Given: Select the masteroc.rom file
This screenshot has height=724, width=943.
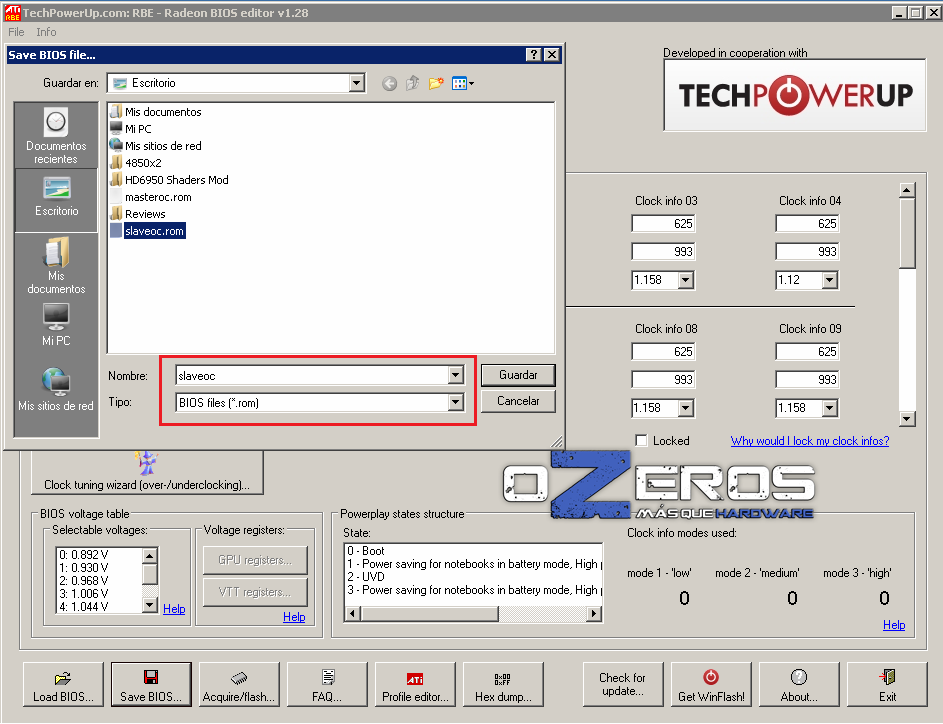Looking at the screenshot, I should coord(151,197).
